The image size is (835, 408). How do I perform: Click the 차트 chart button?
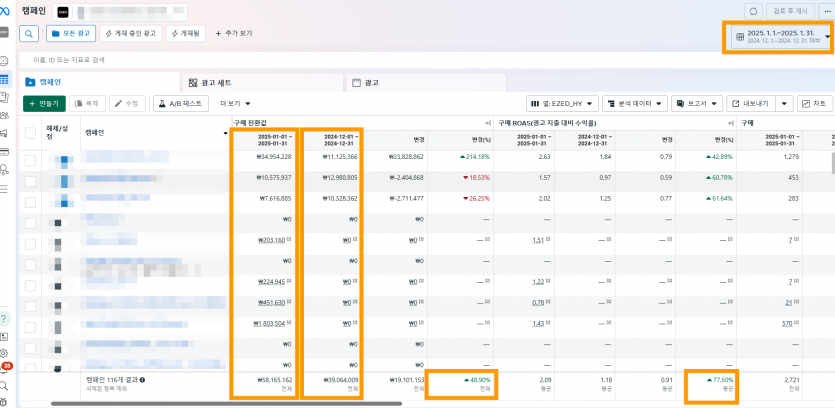click(814, 103)
